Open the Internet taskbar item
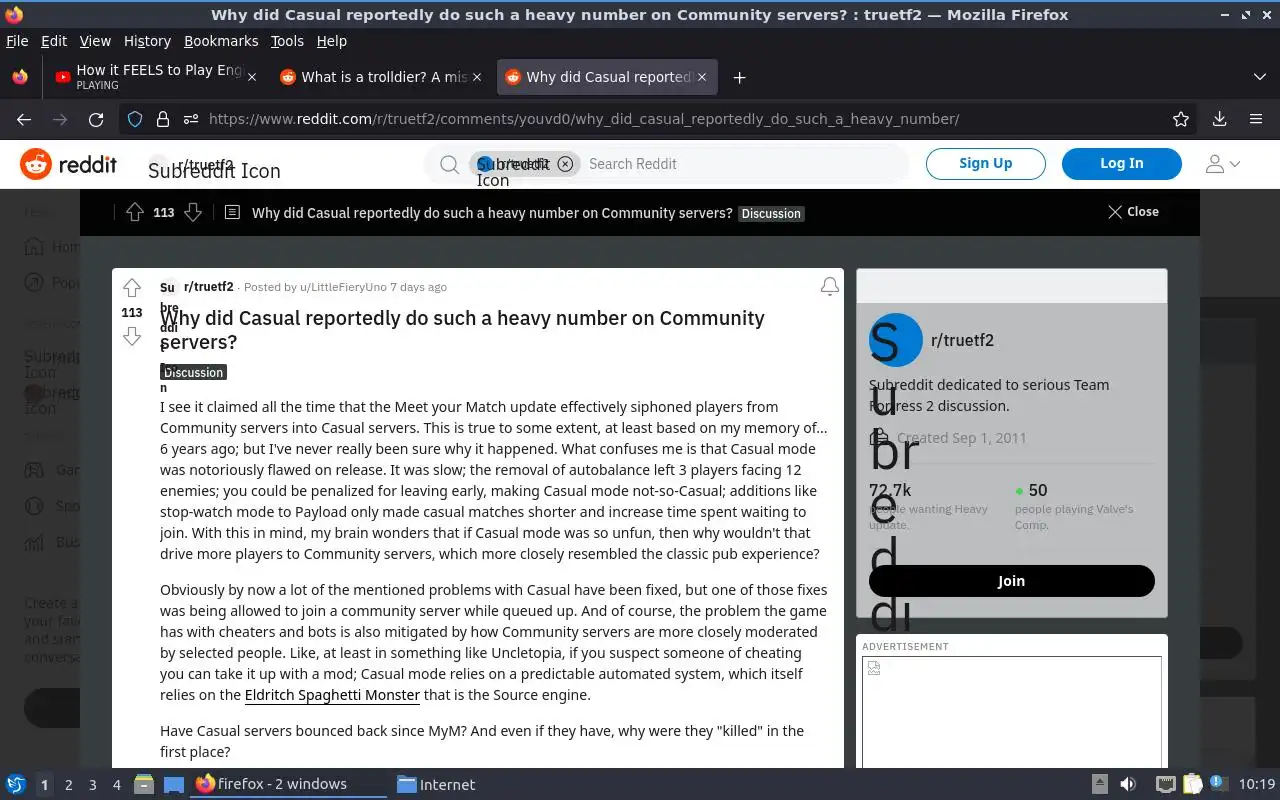The width and height of the screenshot is (1280, 800). [x=437, y=785]
